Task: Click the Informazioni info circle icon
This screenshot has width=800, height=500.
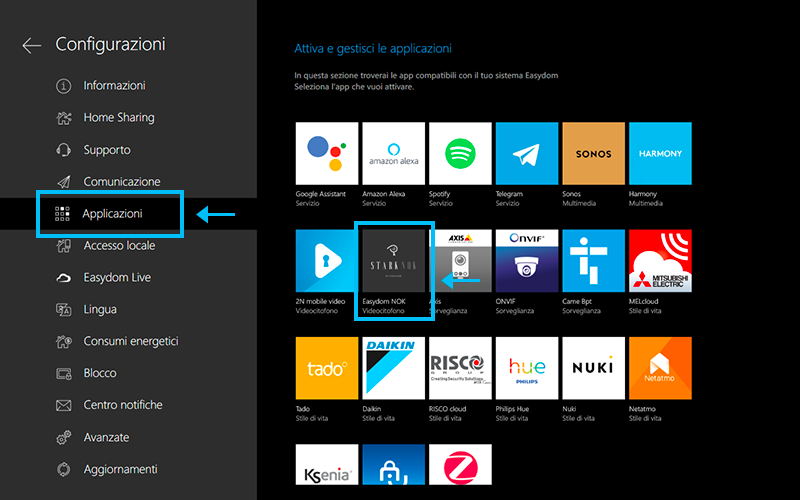Action: (63, 86)
